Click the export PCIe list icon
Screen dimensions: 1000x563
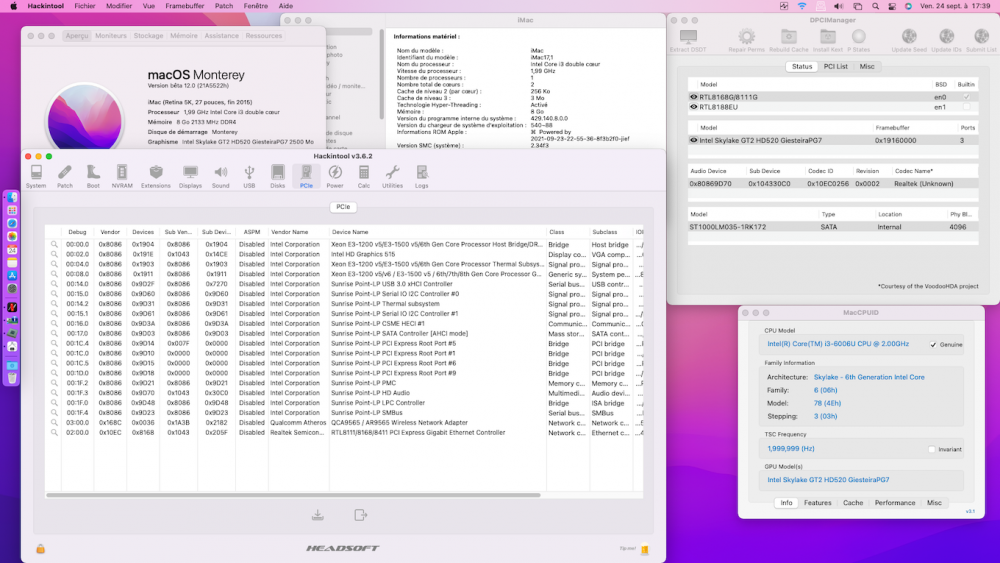point(360,515)
